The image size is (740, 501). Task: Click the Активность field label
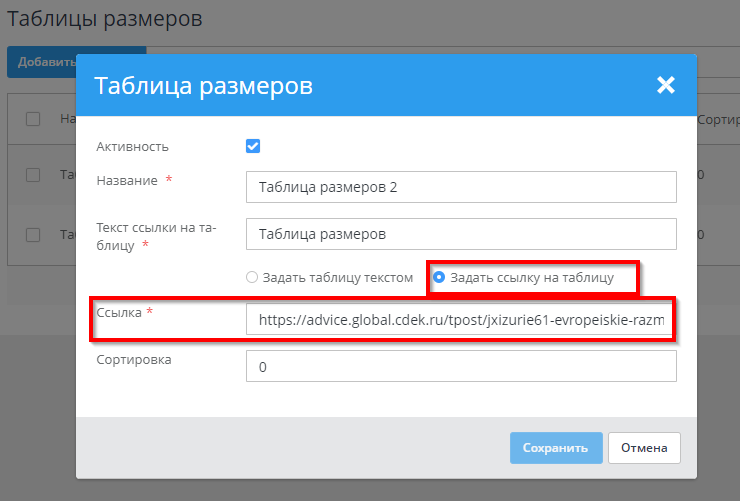(x=132, y=146)
